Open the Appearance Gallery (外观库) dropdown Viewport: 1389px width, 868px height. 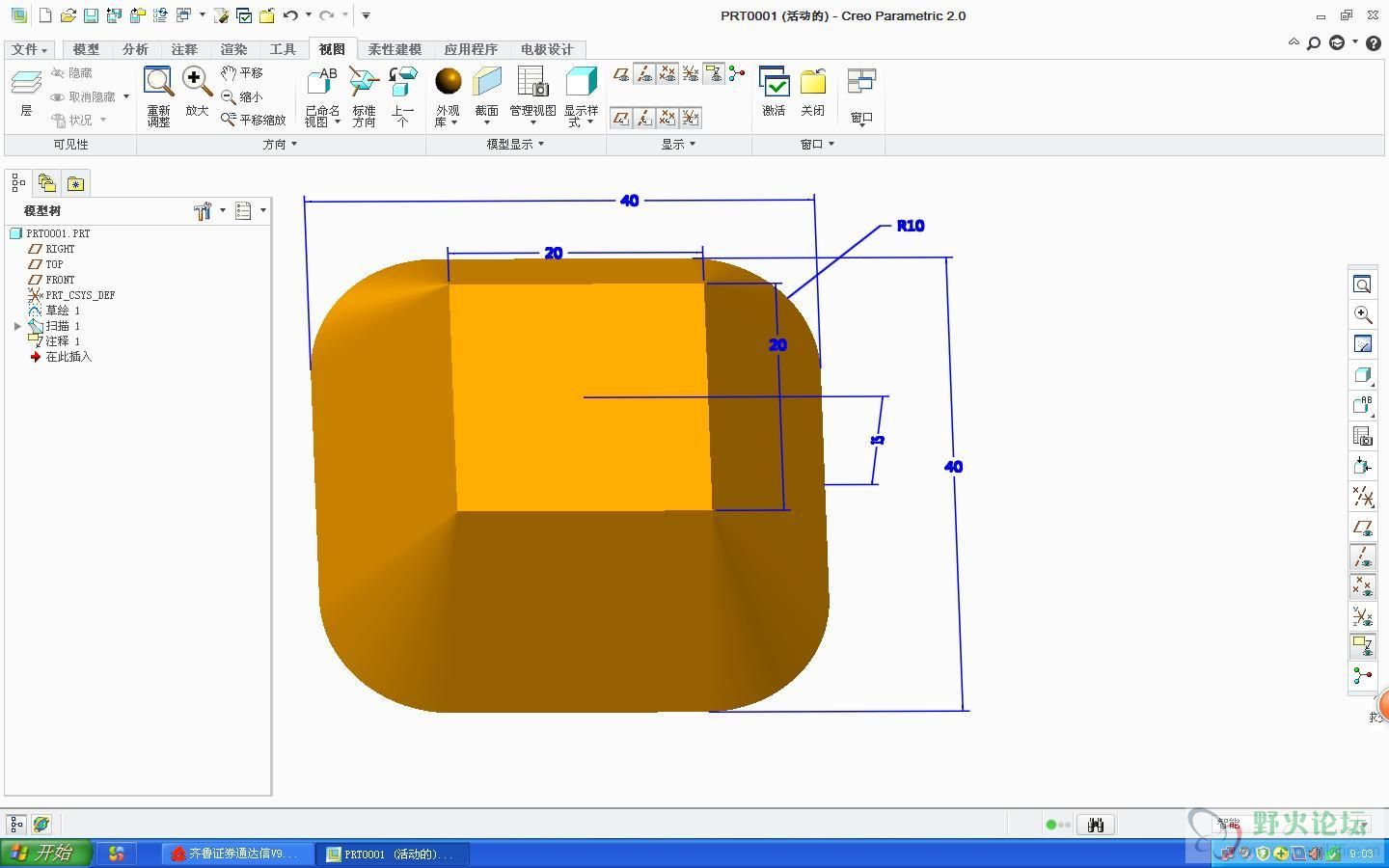point(448,96)
